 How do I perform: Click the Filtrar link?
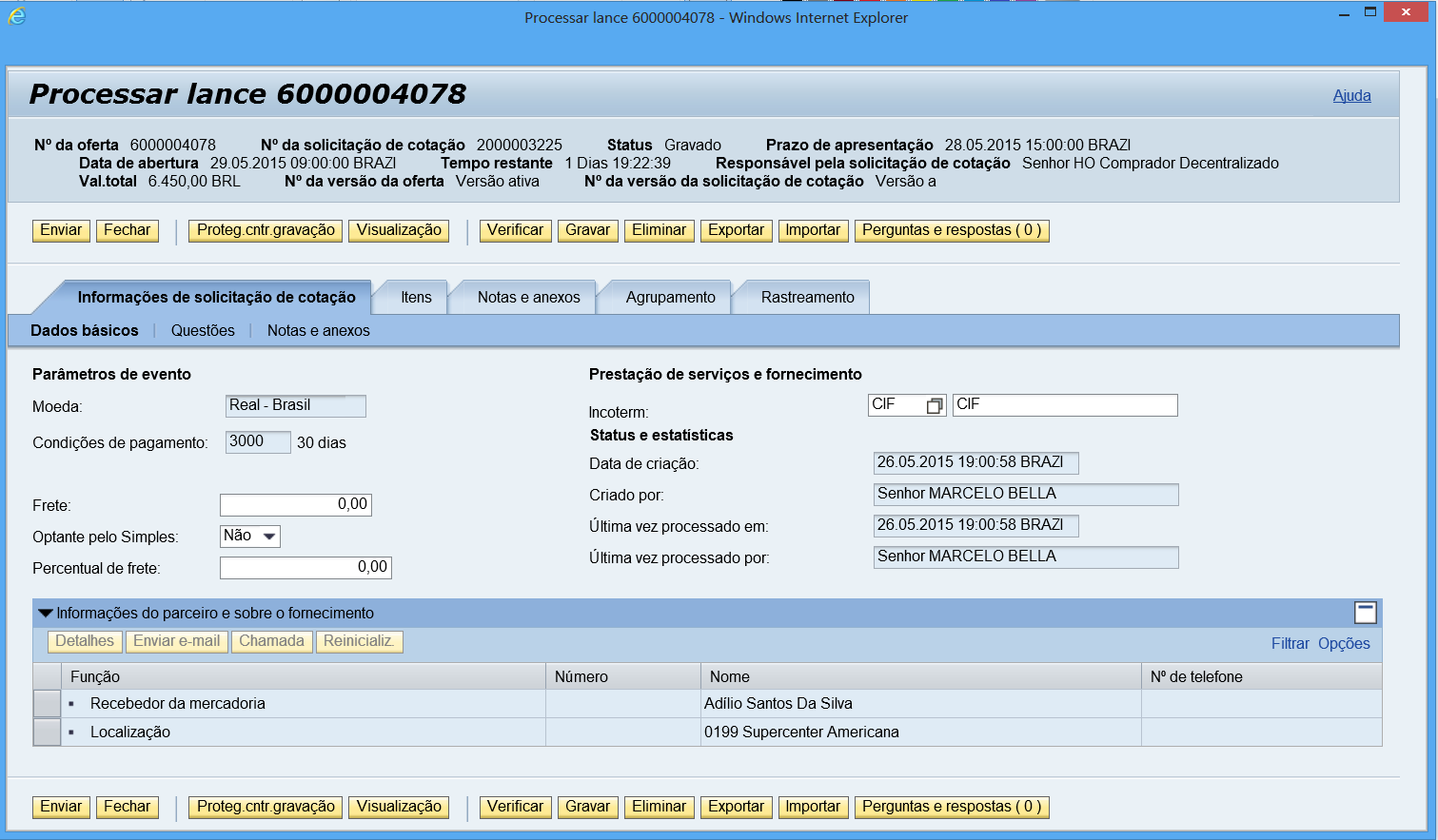(x=1290, y=643)
